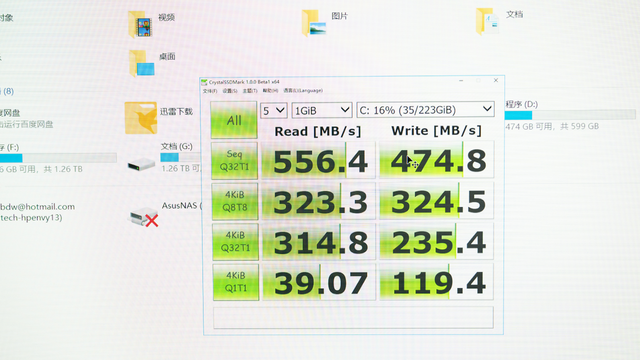Start the 4KiB Q1T1 benchmark test
The image size is (640, 360).
(236, 282)
